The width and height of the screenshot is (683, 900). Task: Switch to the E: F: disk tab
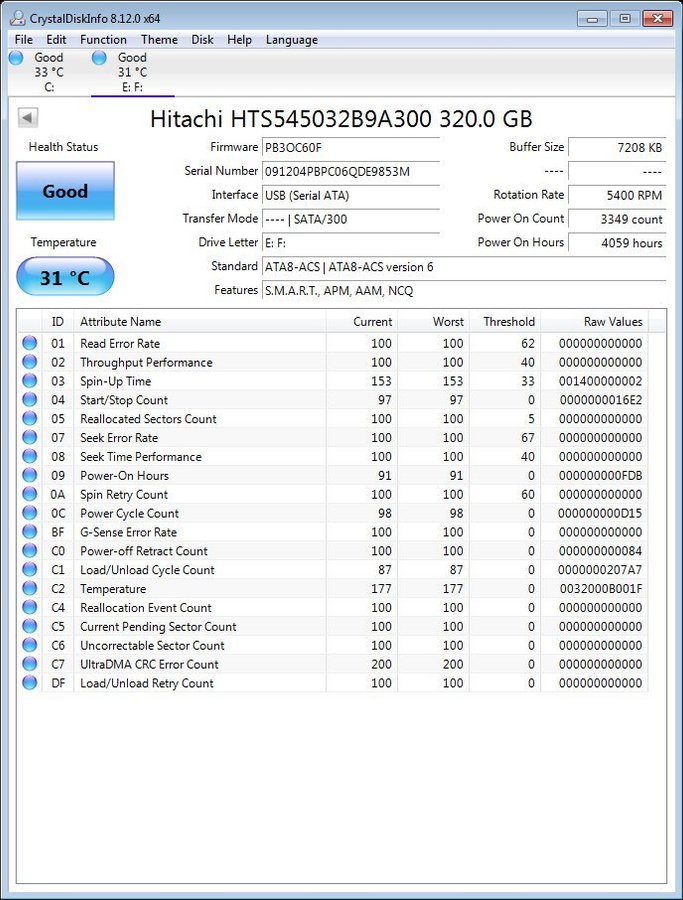(x=133, y=72)
